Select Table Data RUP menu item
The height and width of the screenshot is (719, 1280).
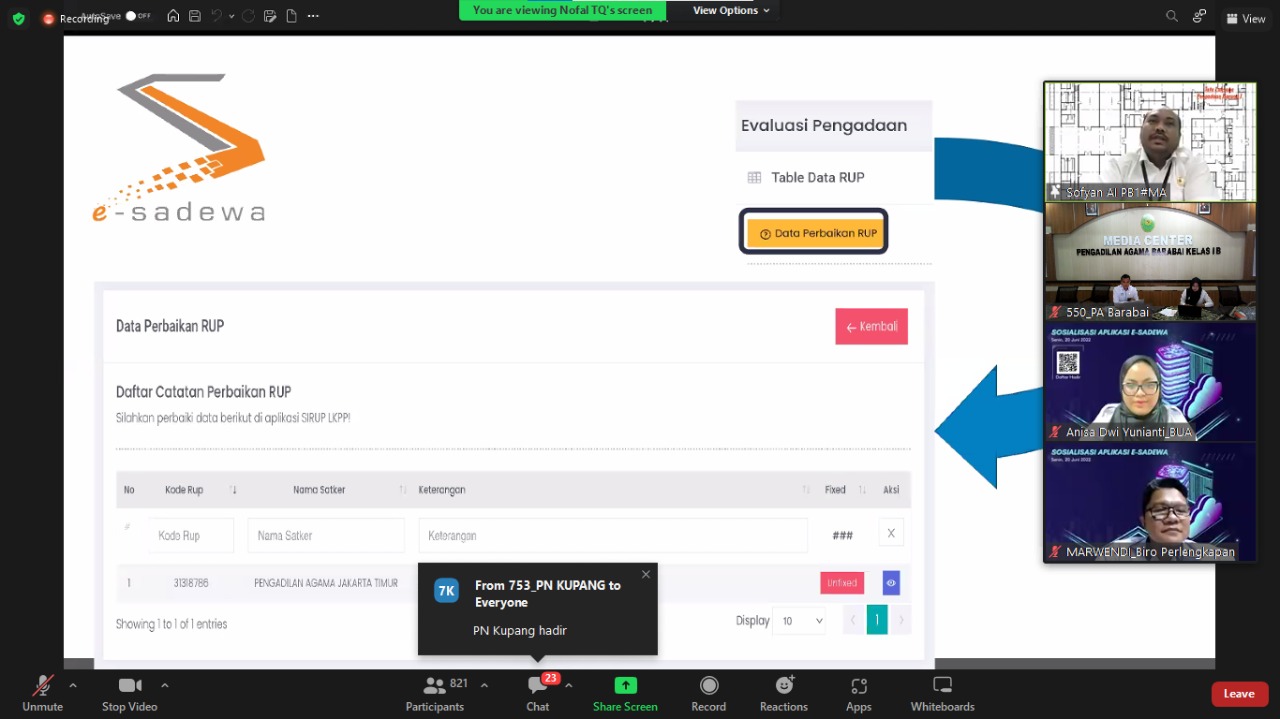(817, 178)
